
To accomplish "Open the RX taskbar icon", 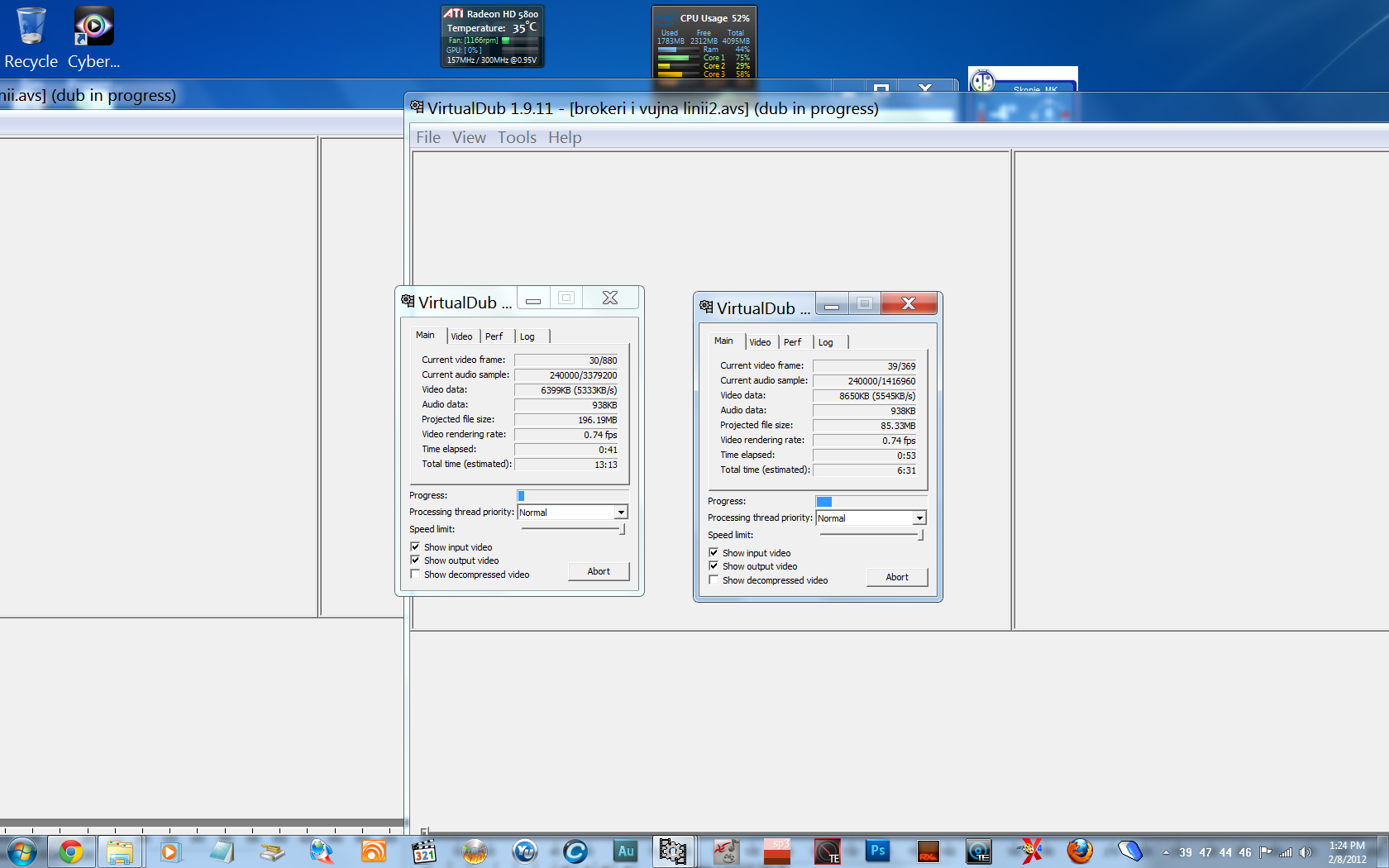I will click(x=928, y=851).
